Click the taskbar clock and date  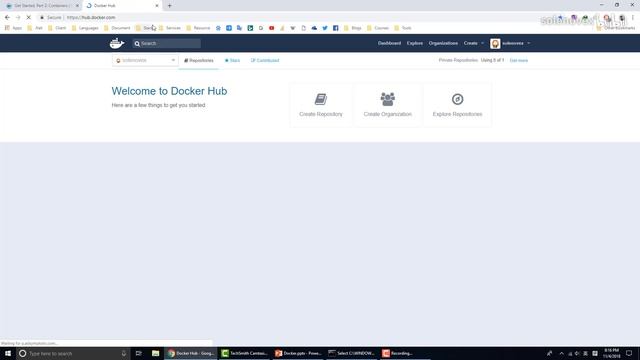[x=611, y=353]
